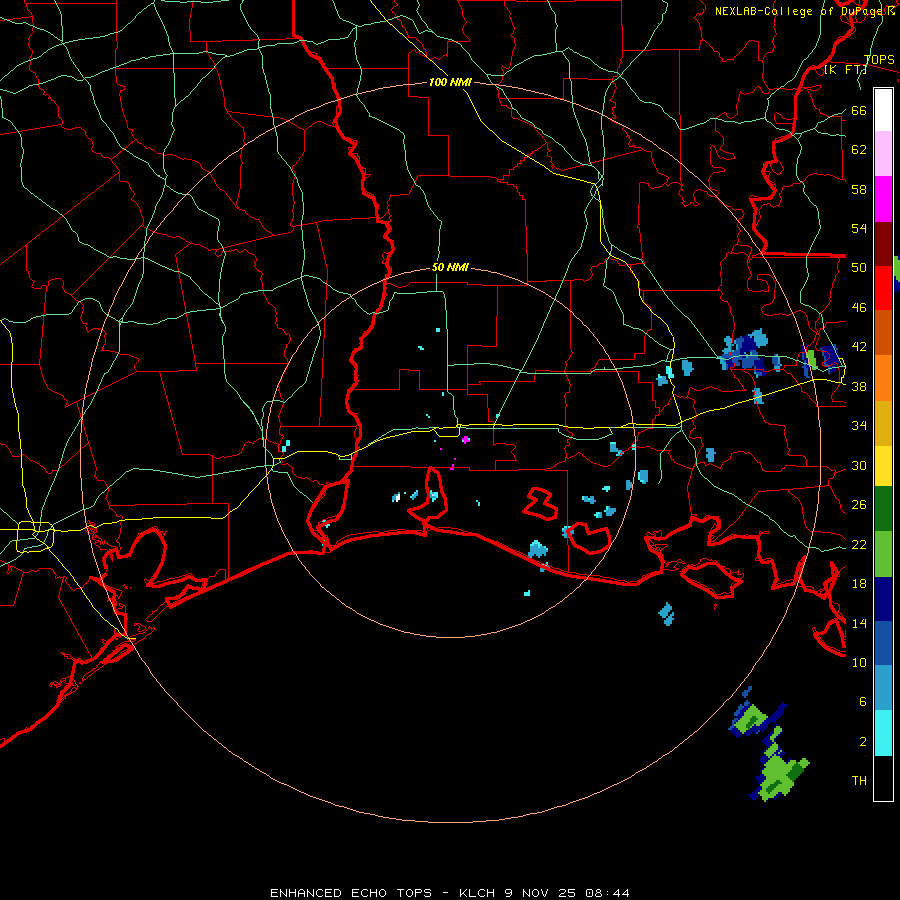
Task: Click the (K FT) units label
Action: [x=845, y=70]
